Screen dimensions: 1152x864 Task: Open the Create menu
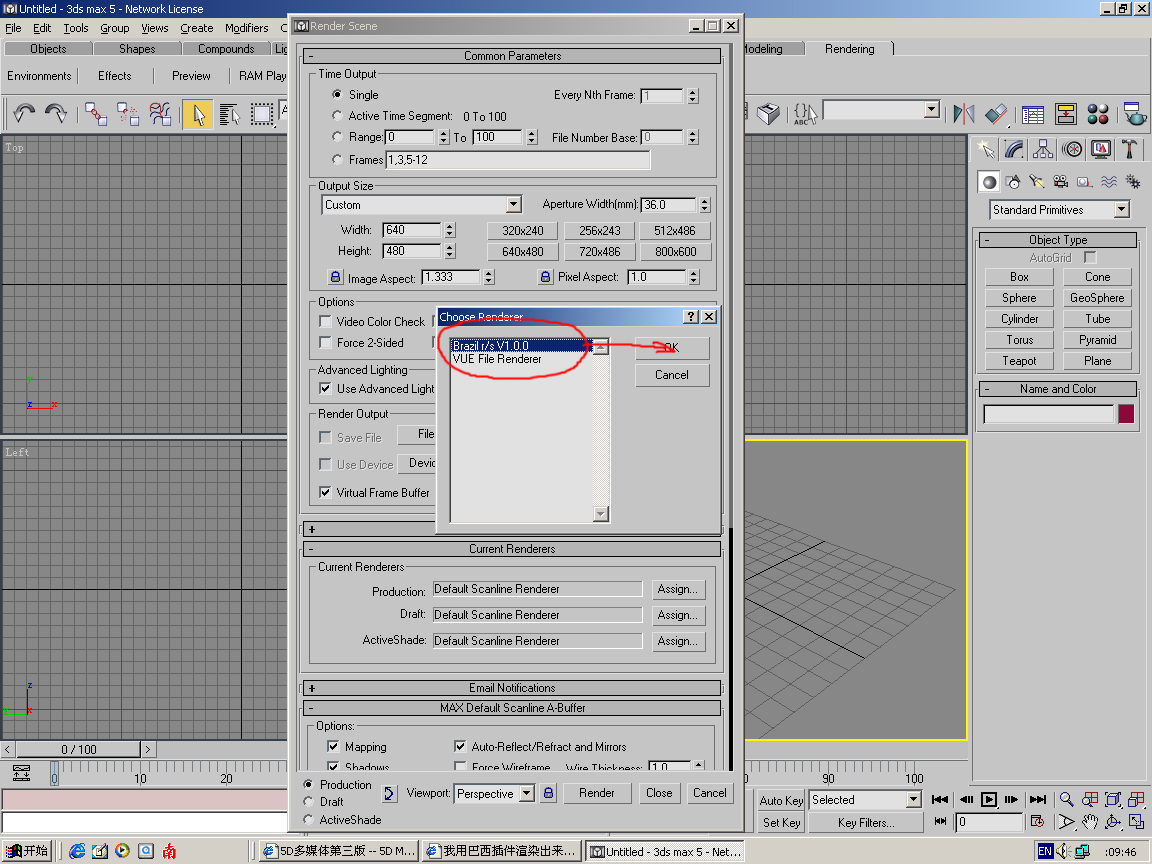(x=197, y=28)
